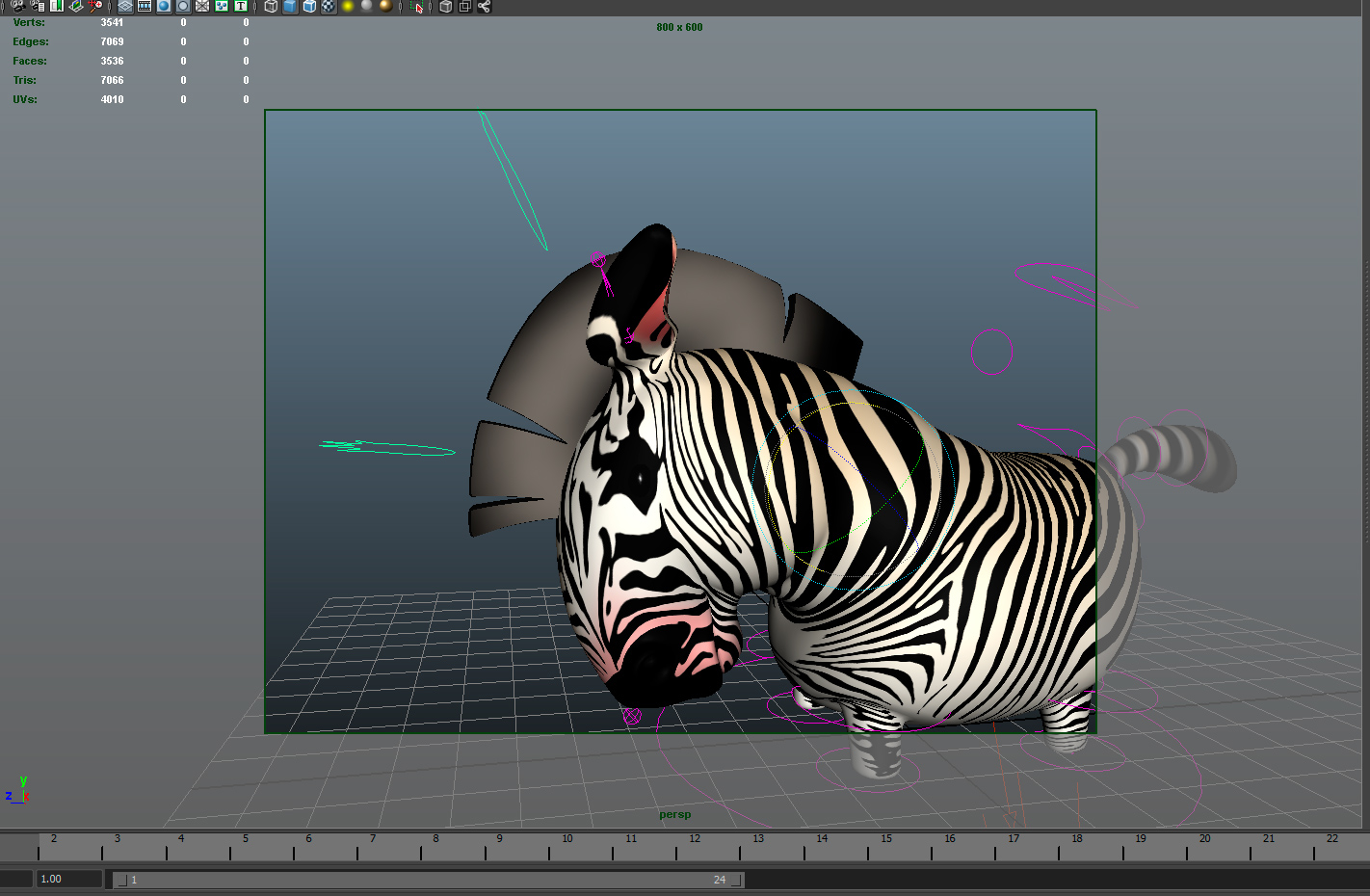Click the playback speed field showing 1.00

[67, 878]
